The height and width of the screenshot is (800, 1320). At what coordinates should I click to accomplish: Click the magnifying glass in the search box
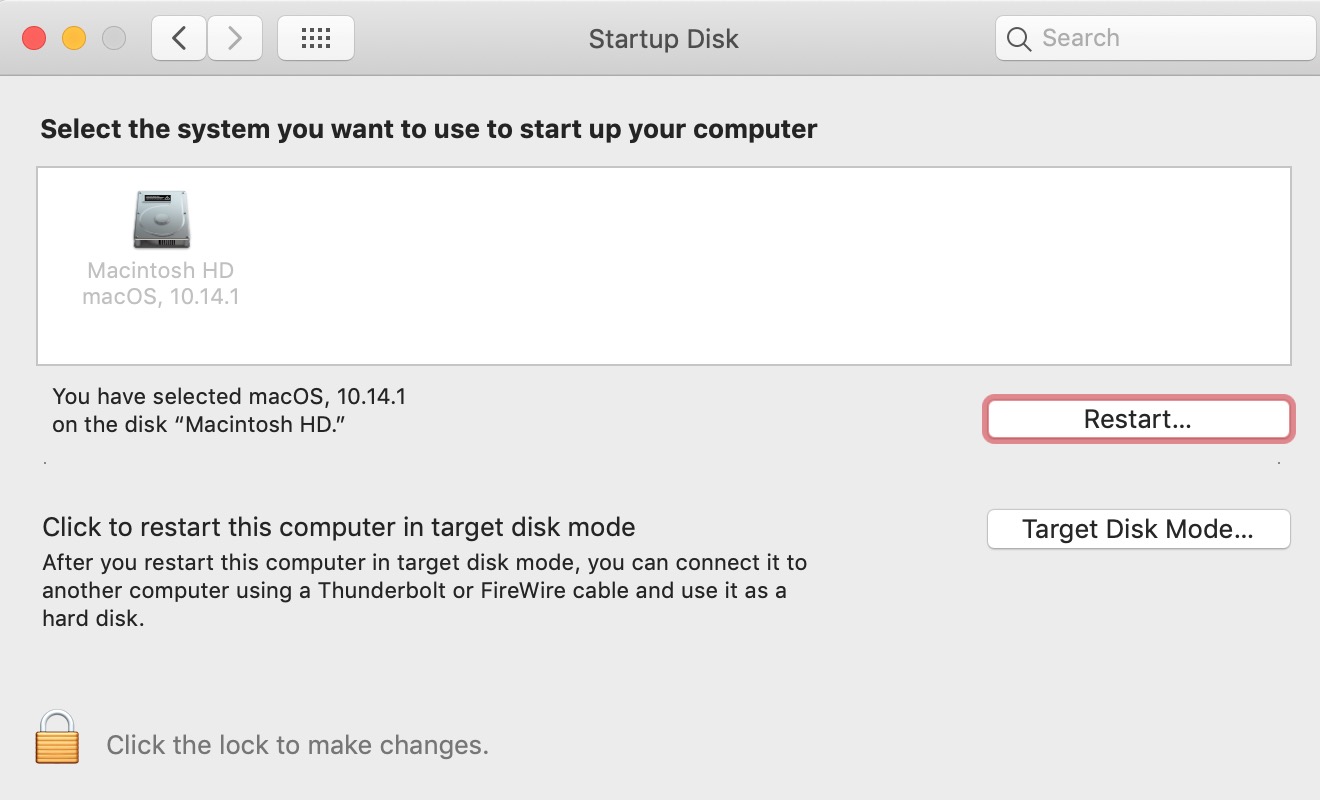click(1019, 39)
